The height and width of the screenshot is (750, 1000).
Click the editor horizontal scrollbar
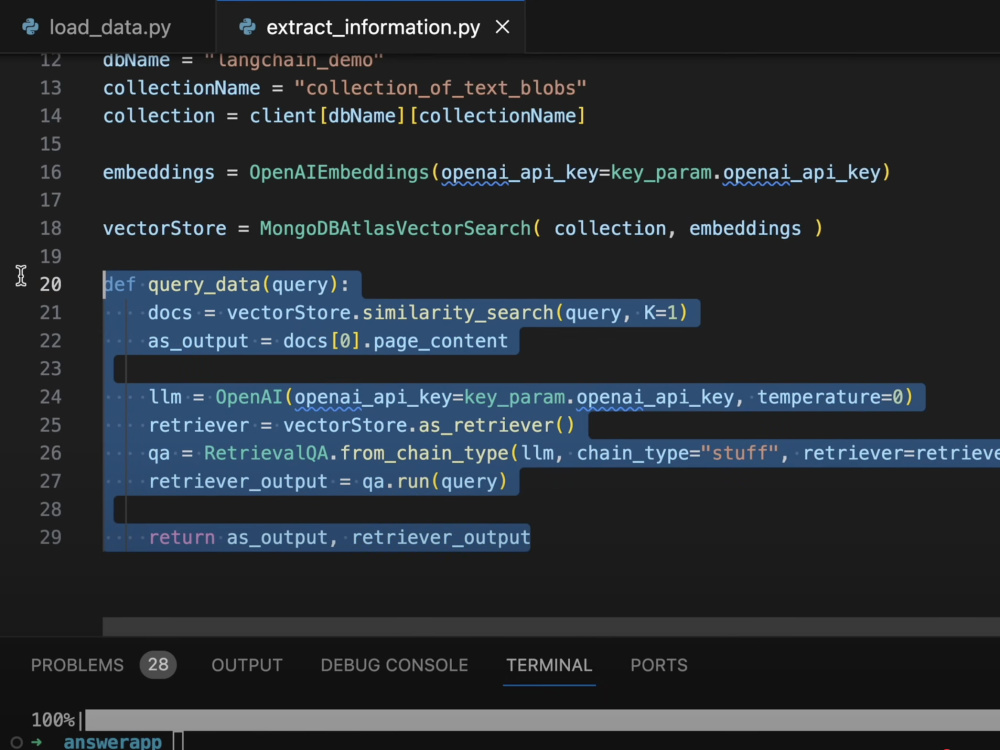(551, 626)
